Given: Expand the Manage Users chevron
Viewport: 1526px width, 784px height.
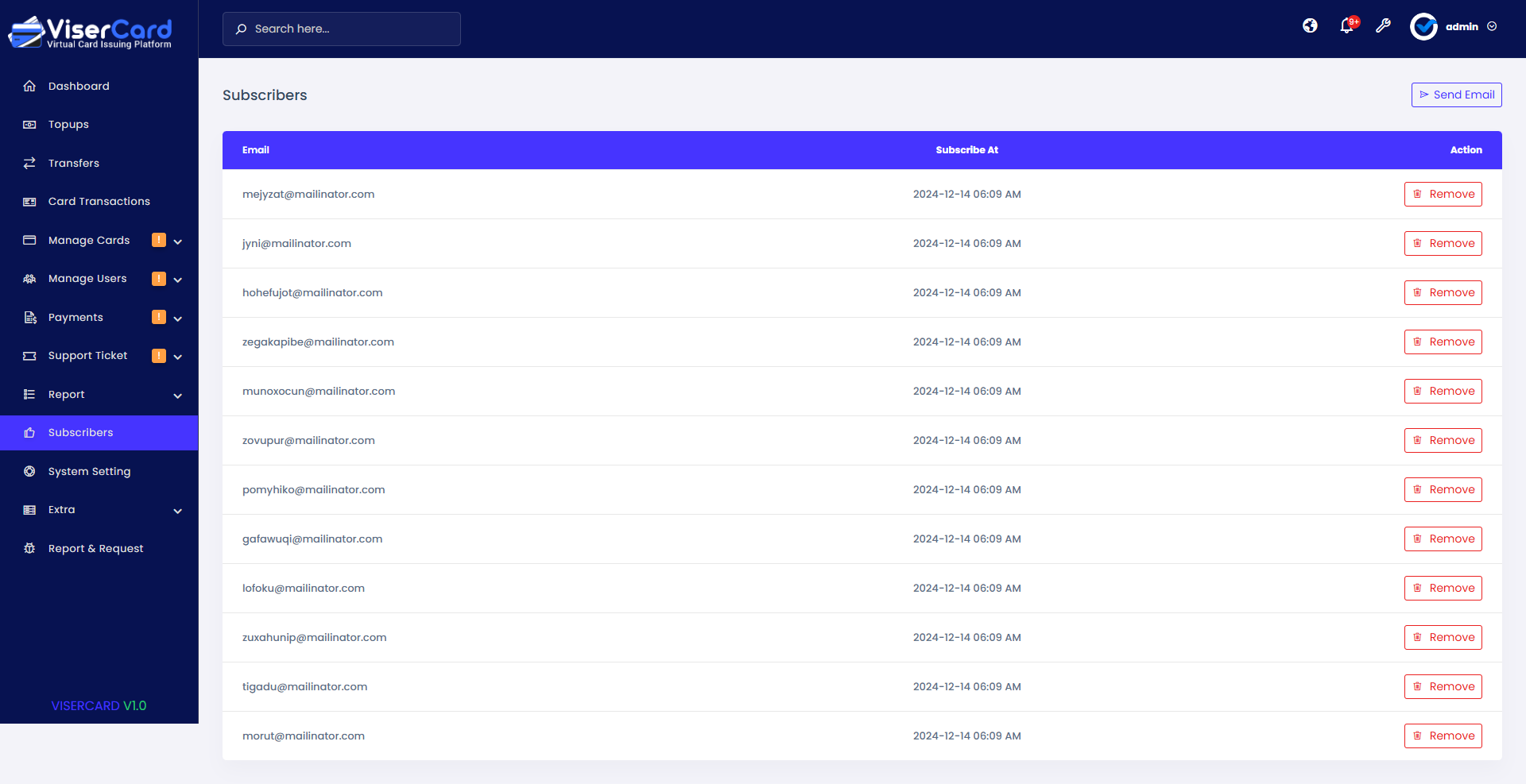Looking at the screenshot, I should (x=178, y=280).
